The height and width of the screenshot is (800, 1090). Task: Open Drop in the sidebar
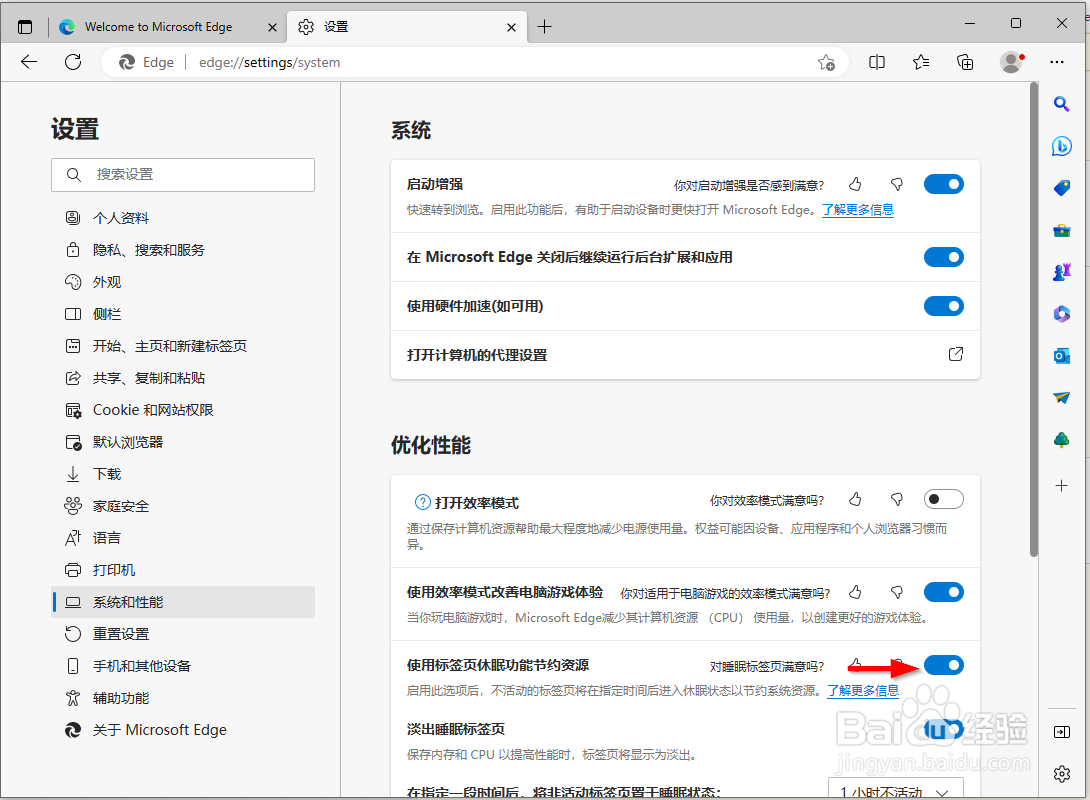click(x=1062, y=397)
